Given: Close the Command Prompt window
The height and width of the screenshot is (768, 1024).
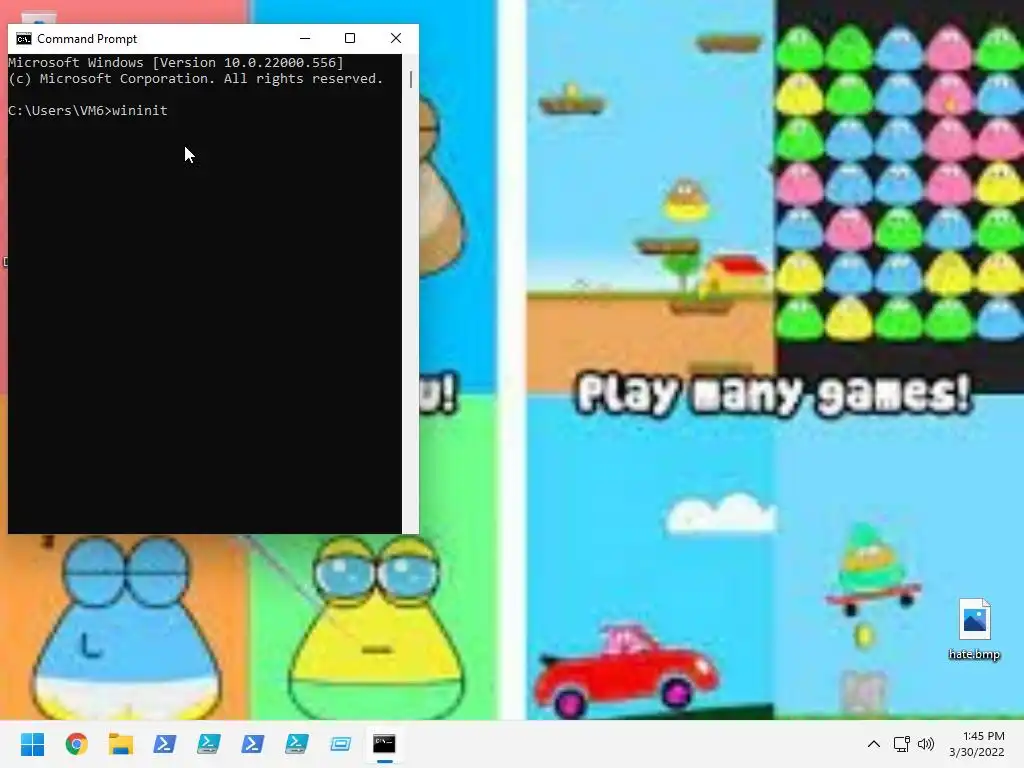Looking at the screenshot, I should coord(396,39).
